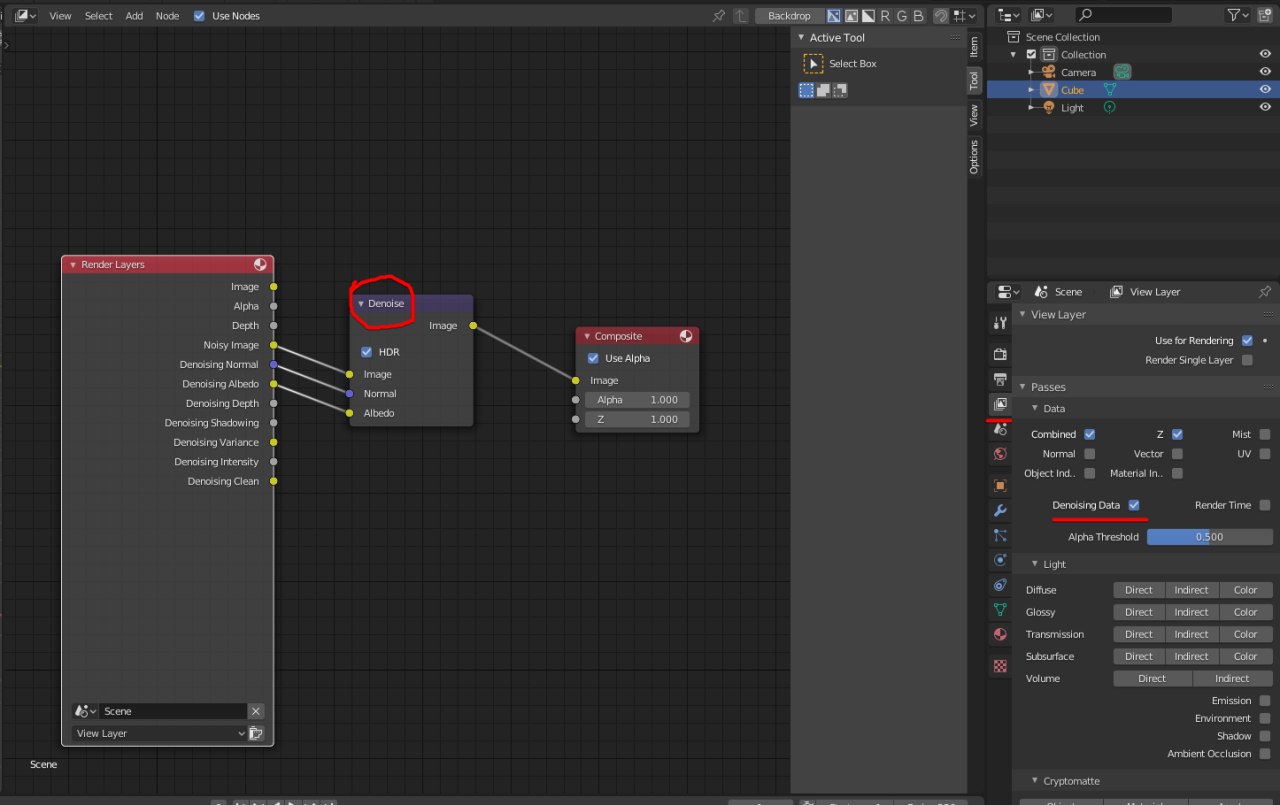Enable Glossy Indirect pass button

pos(1192,612)
